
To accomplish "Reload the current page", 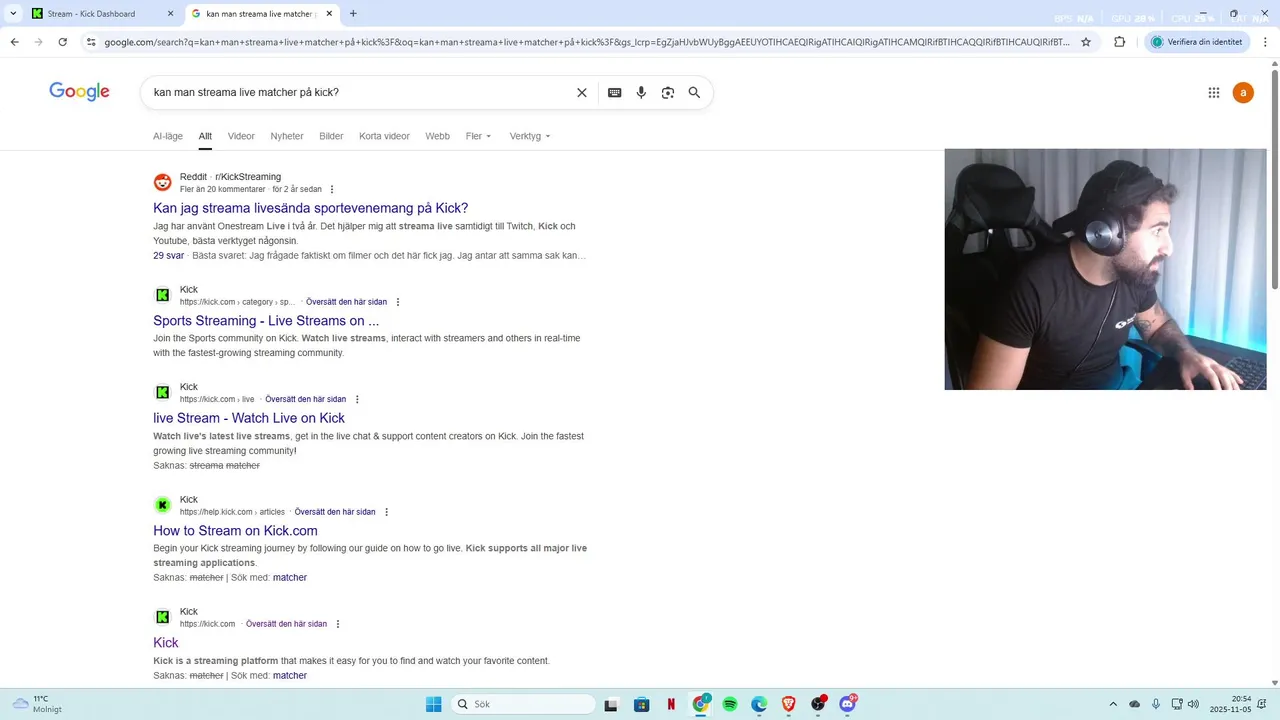I will point(62,42).
